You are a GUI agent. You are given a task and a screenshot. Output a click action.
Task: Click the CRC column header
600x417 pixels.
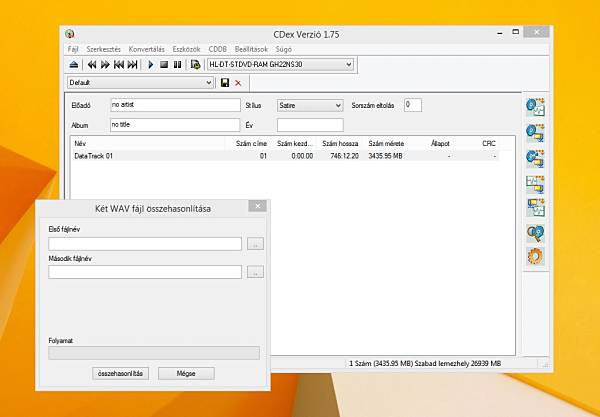click(489, 143)
